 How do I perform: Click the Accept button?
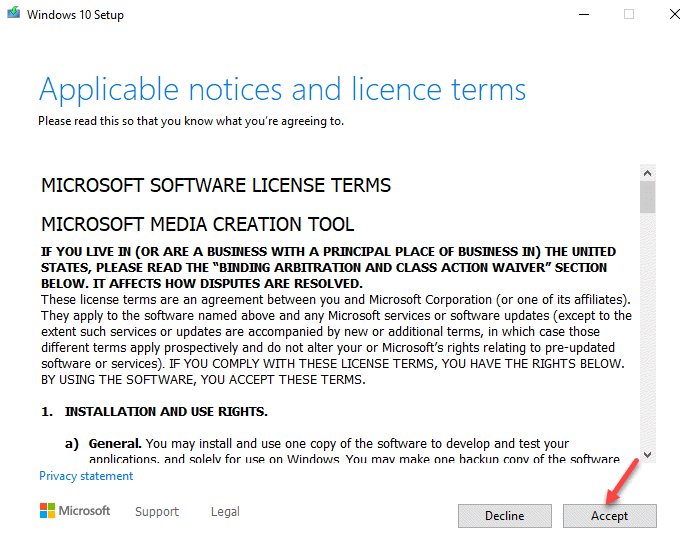[609, 515]
